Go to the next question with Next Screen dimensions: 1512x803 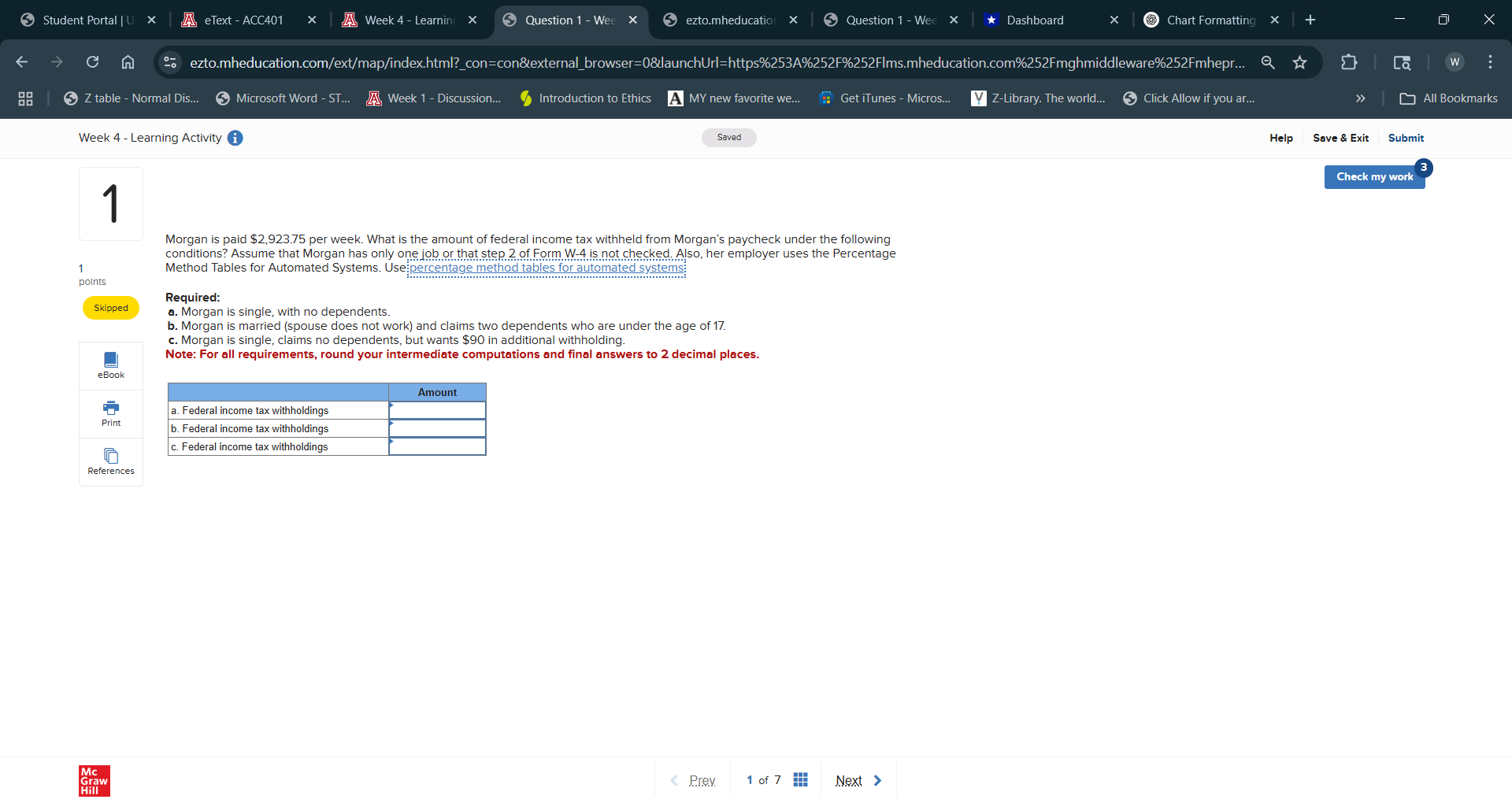click(848, 779)
